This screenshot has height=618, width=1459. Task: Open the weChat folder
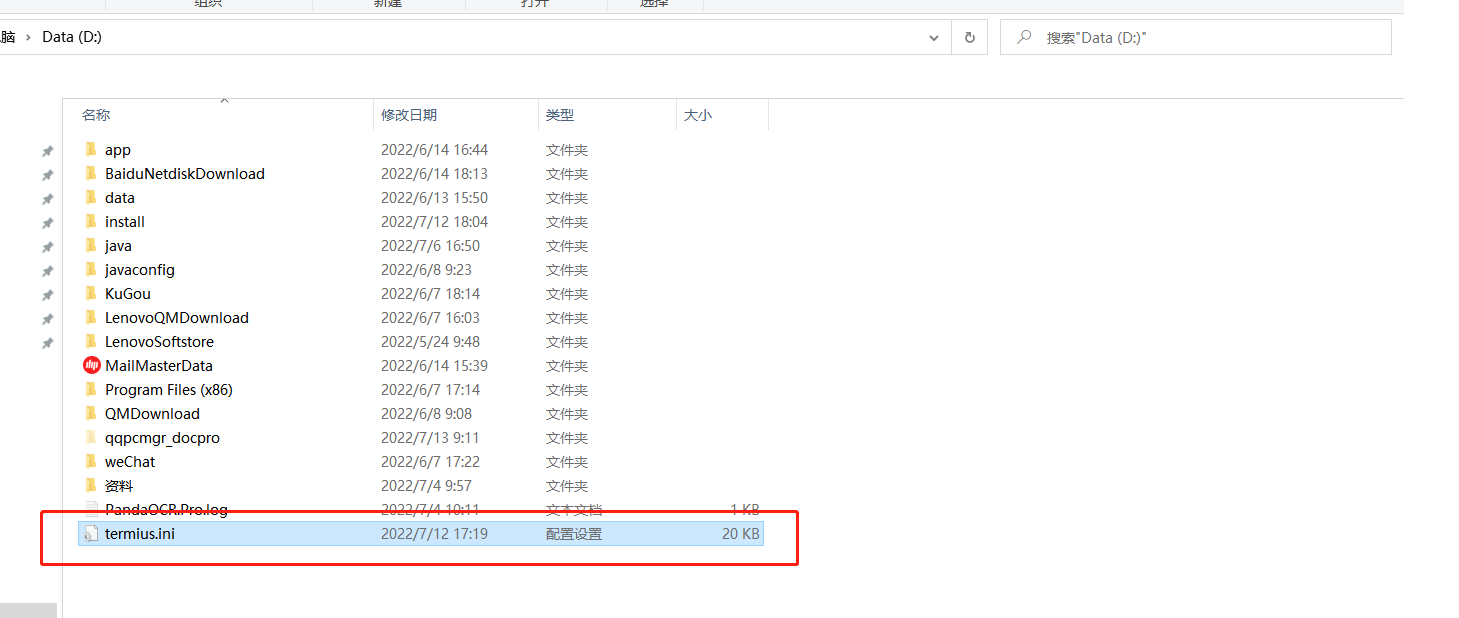pyautogui.click(x=131, y=461)
